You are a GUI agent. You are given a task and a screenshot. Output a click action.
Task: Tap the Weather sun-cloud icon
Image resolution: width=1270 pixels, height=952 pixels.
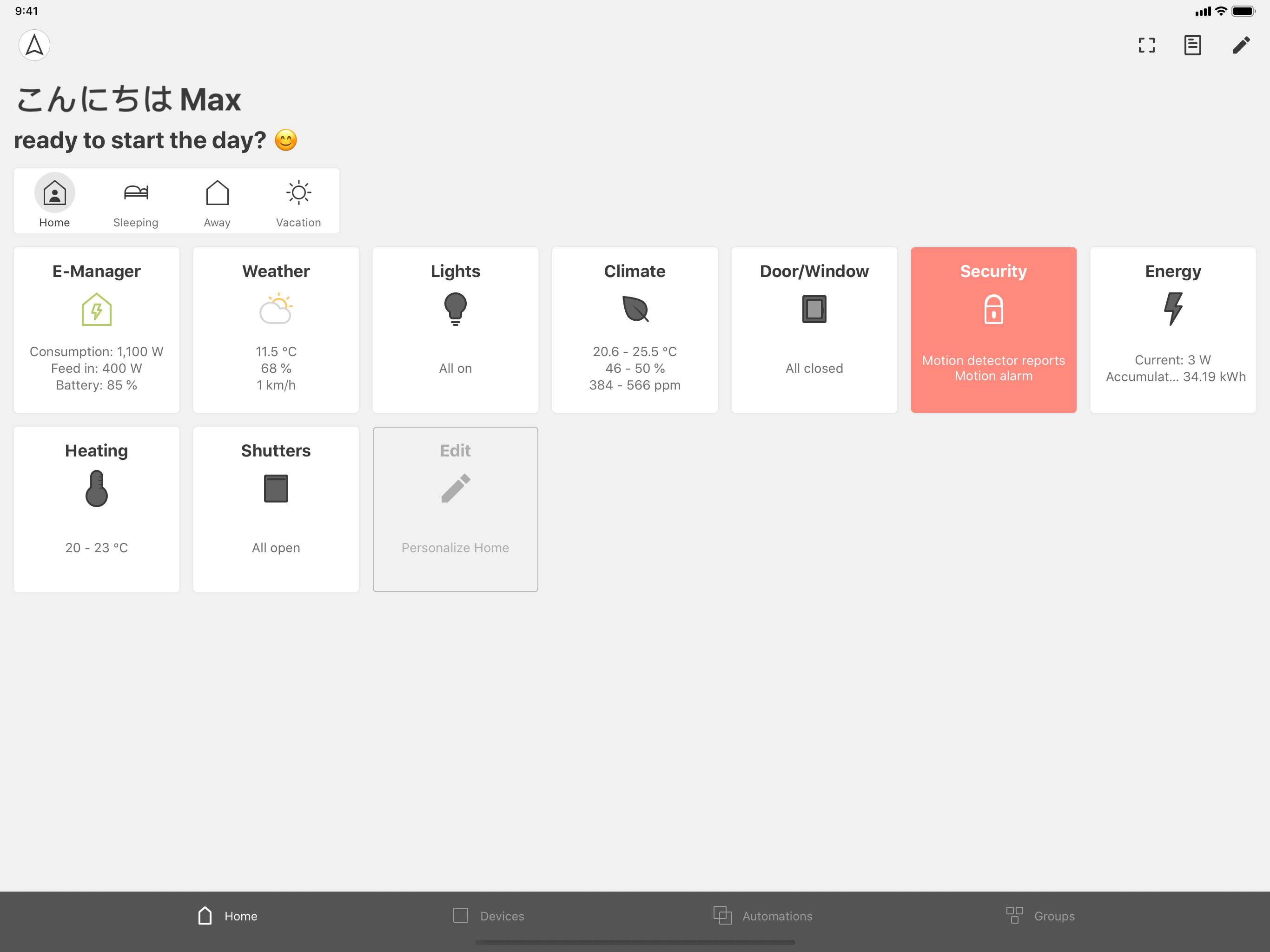pos(276,309)
